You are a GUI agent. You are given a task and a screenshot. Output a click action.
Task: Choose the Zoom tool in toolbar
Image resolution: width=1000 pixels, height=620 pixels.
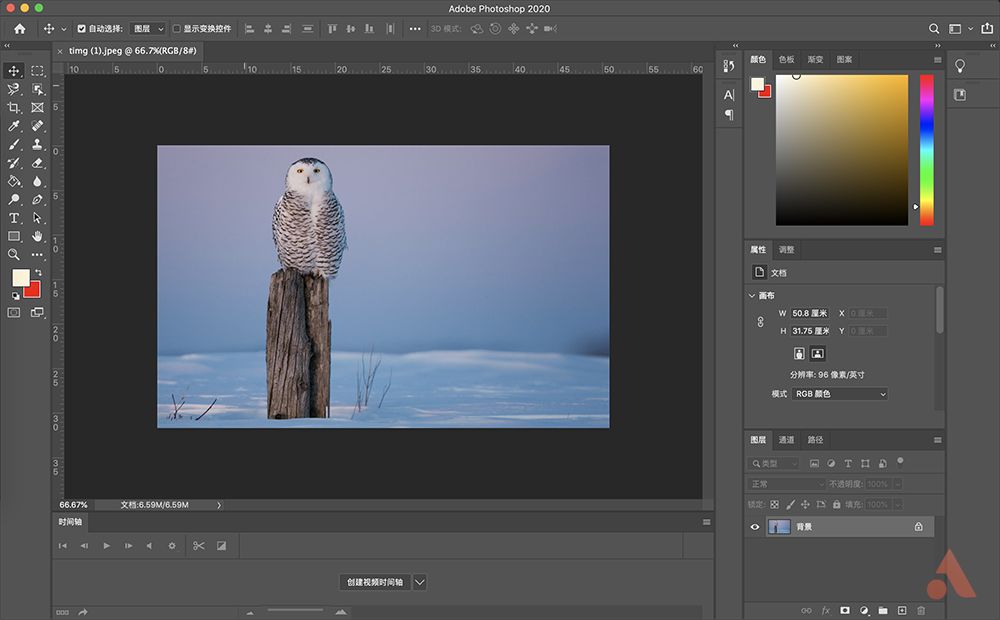click(x=14, y=254)
